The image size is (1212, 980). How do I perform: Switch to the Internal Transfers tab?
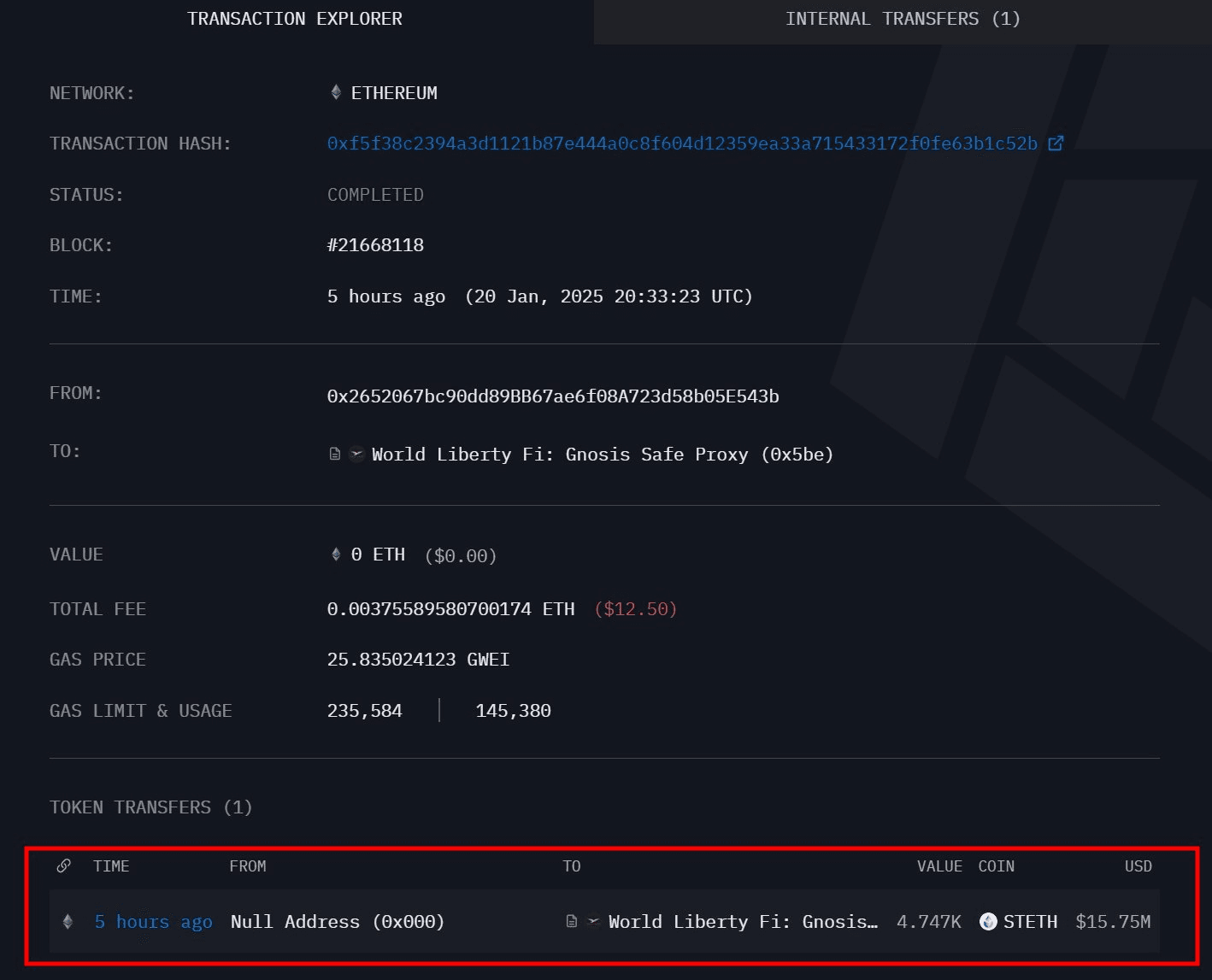tap(903, 19)
